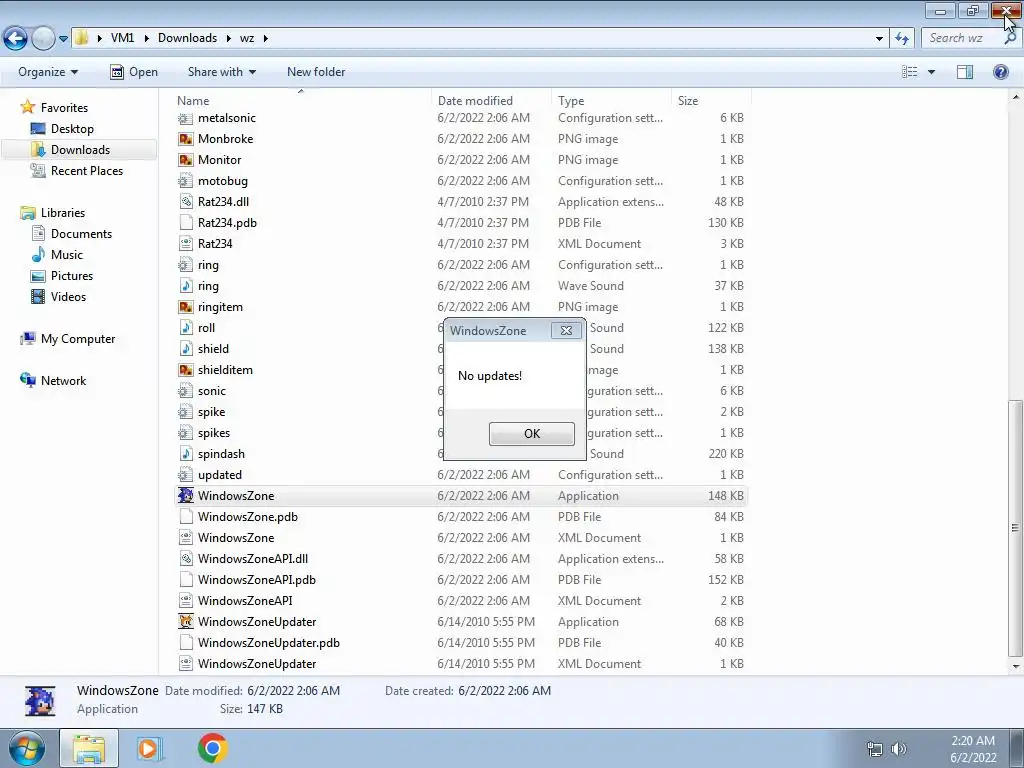The width and height of the screenshot is (1024, 768).
Task: Open the Organize dropdown menu
Action: point(48,72)
